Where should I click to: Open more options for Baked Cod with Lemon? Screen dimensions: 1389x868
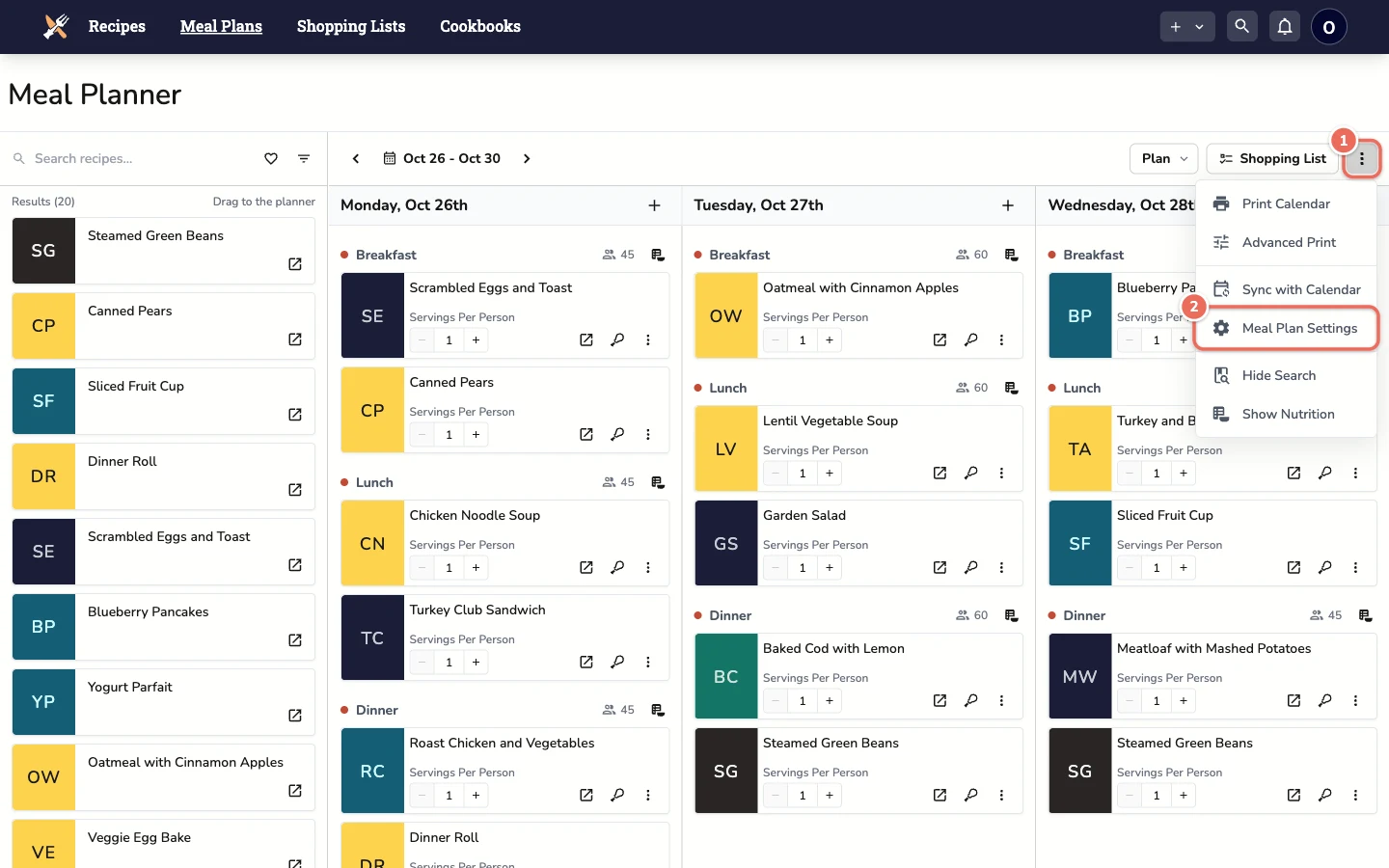tap(1001, 700)
